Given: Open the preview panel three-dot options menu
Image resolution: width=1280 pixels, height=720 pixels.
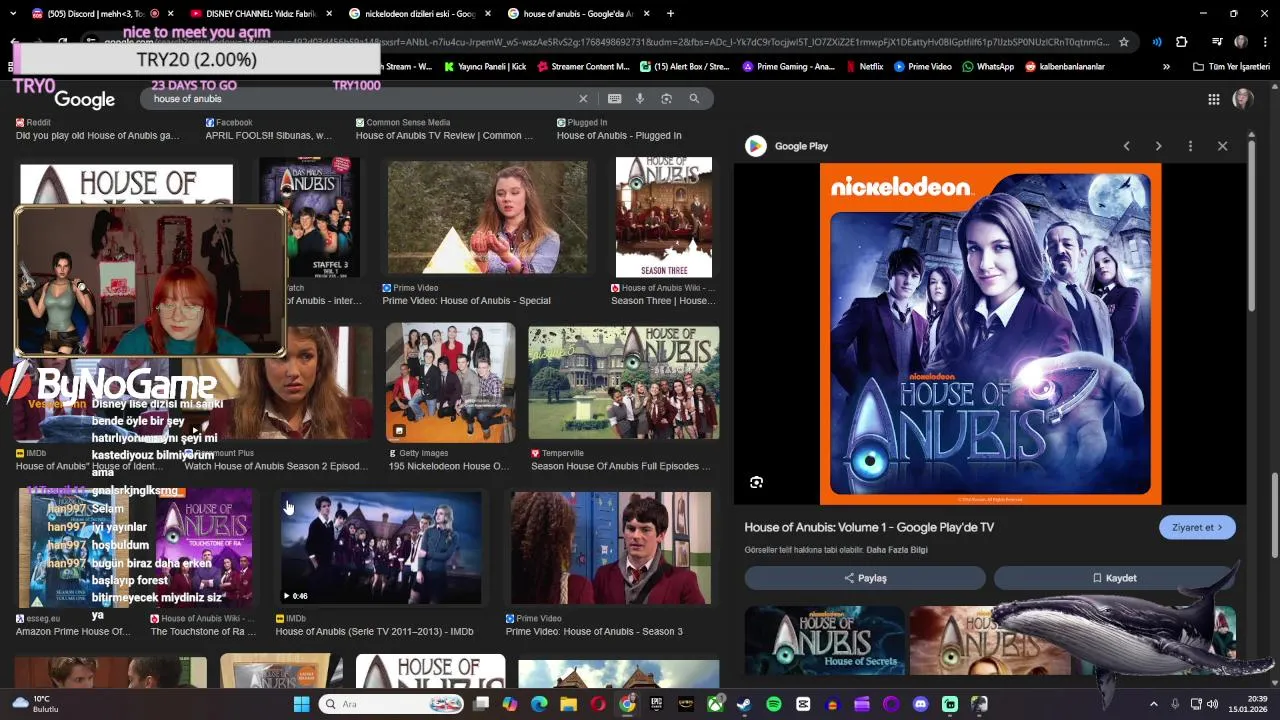Looking at the screenshot, I should [1190, 146].
